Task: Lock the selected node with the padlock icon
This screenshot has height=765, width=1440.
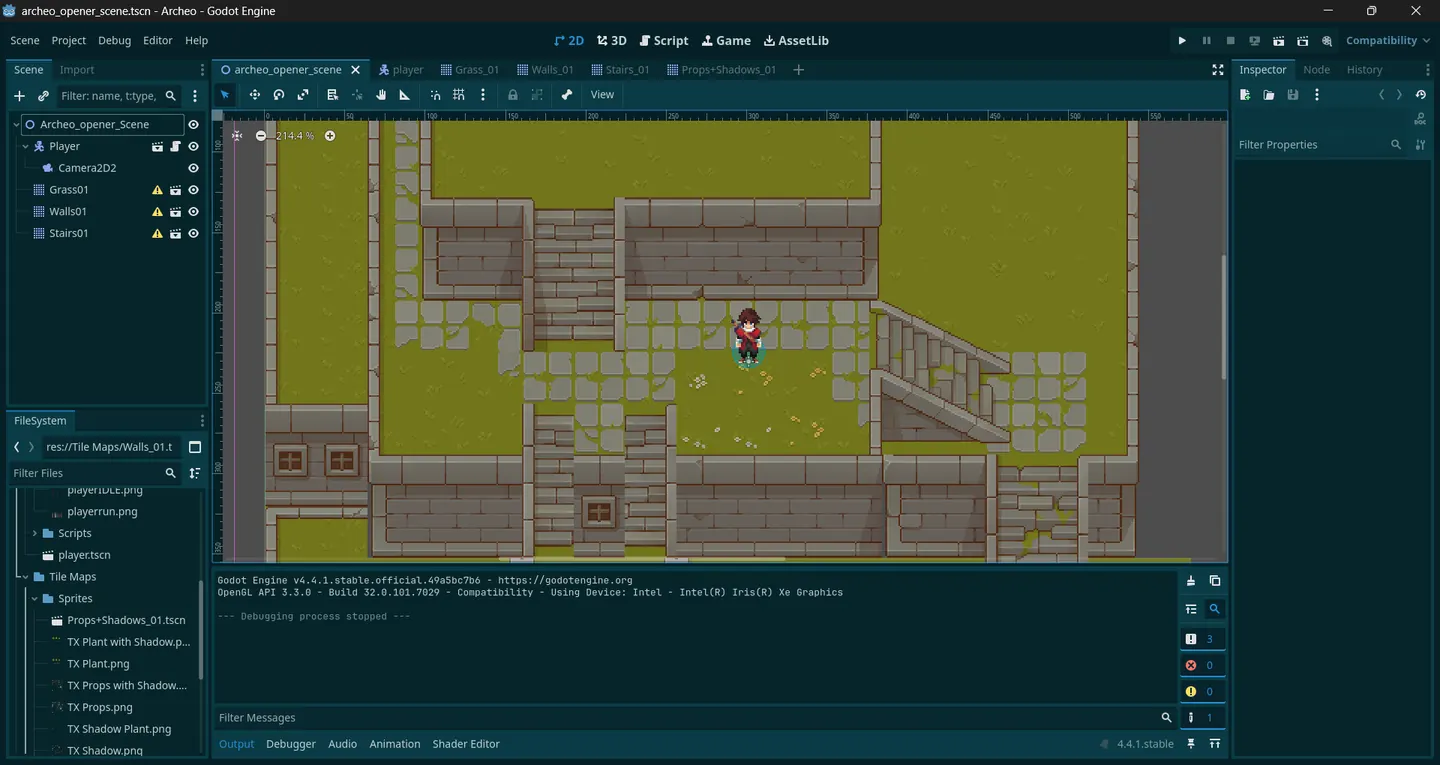Action: pyautogui.click(x=512, y=94)
